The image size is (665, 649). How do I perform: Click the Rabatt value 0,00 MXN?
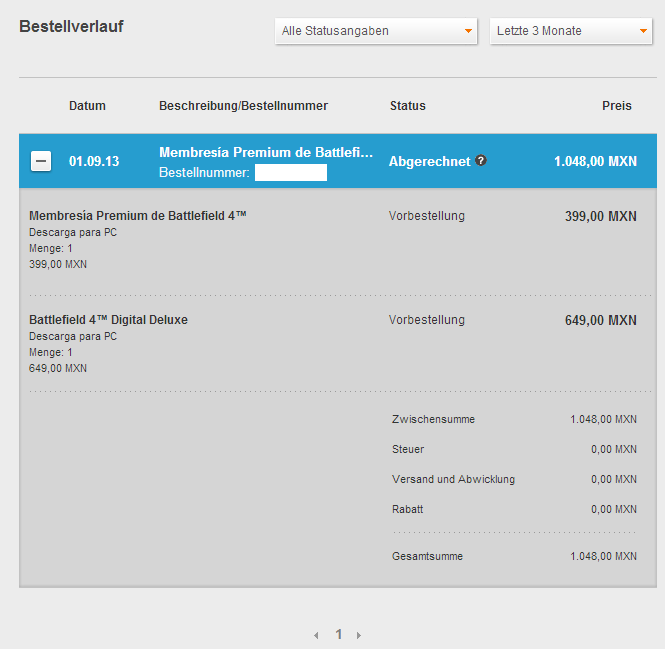click(x=614, y=509)
